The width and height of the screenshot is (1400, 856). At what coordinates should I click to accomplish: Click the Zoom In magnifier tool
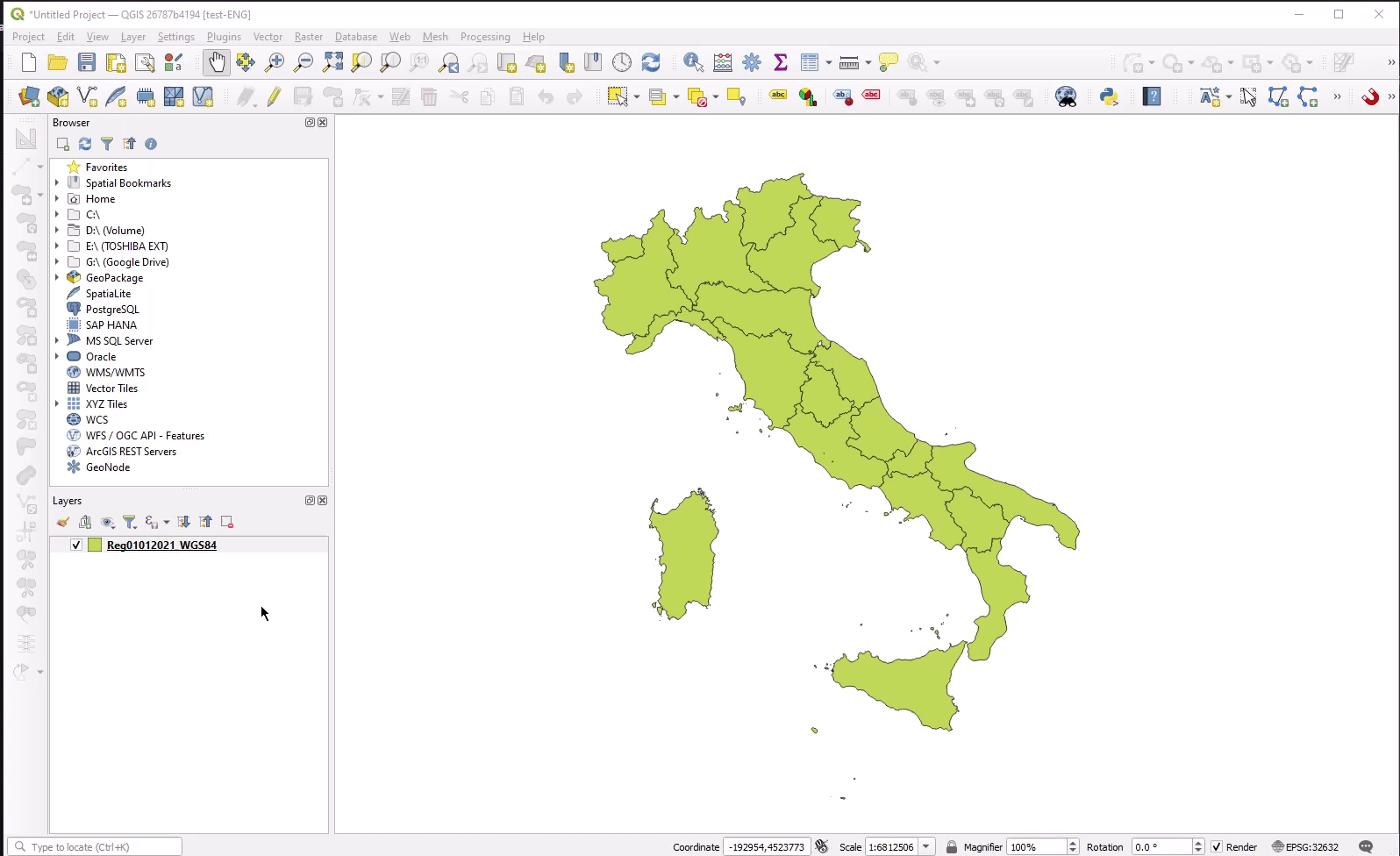point(275,62)
